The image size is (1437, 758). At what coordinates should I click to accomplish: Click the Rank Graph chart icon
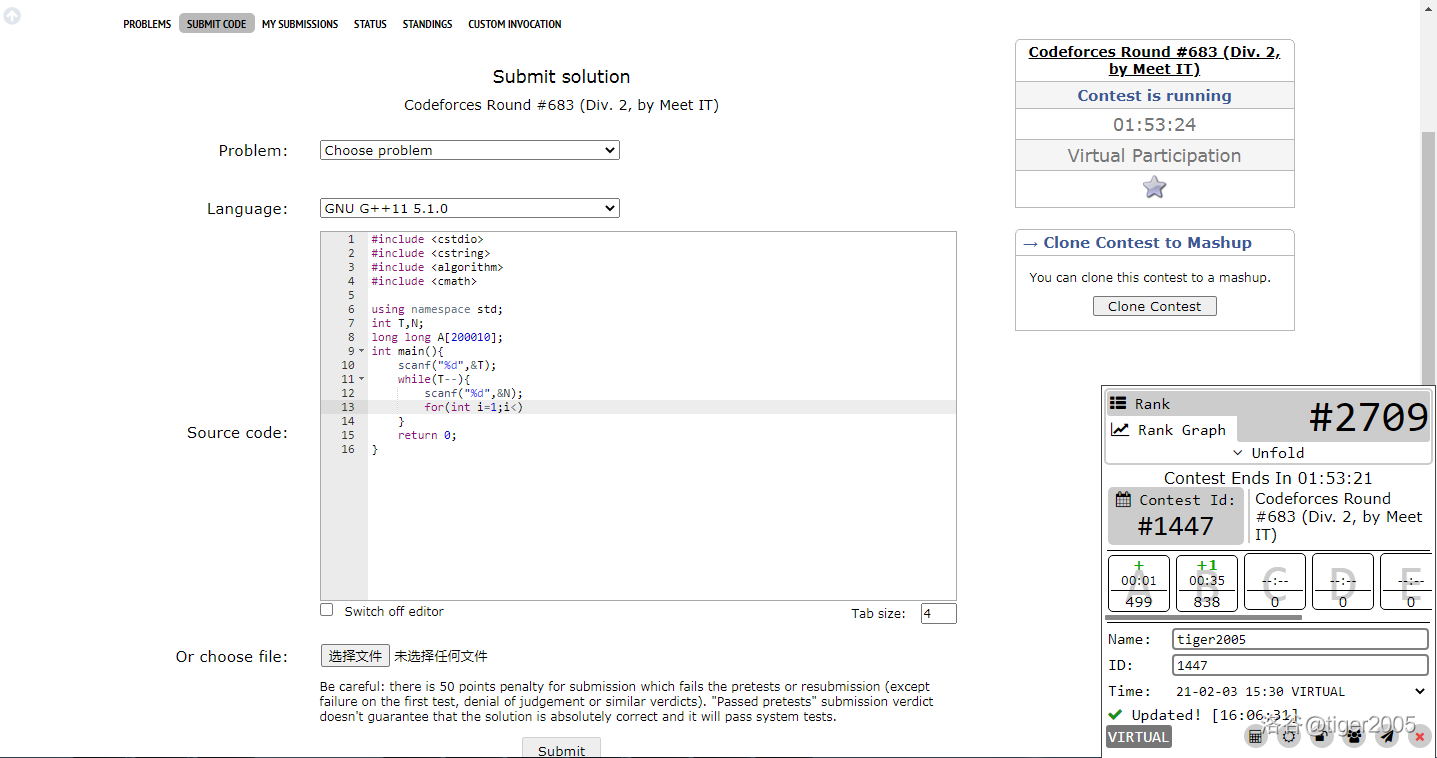[x=1121, y=429]
